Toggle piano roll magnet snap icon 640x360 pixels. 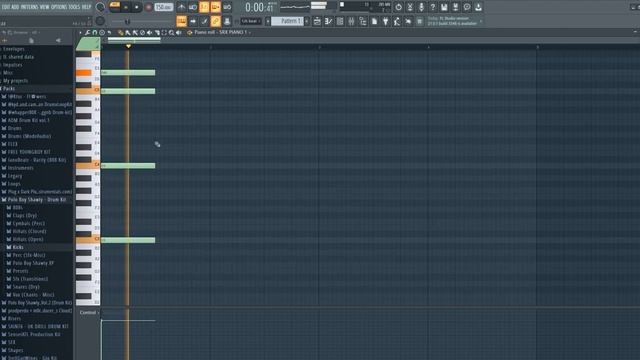tap(95, 33)
